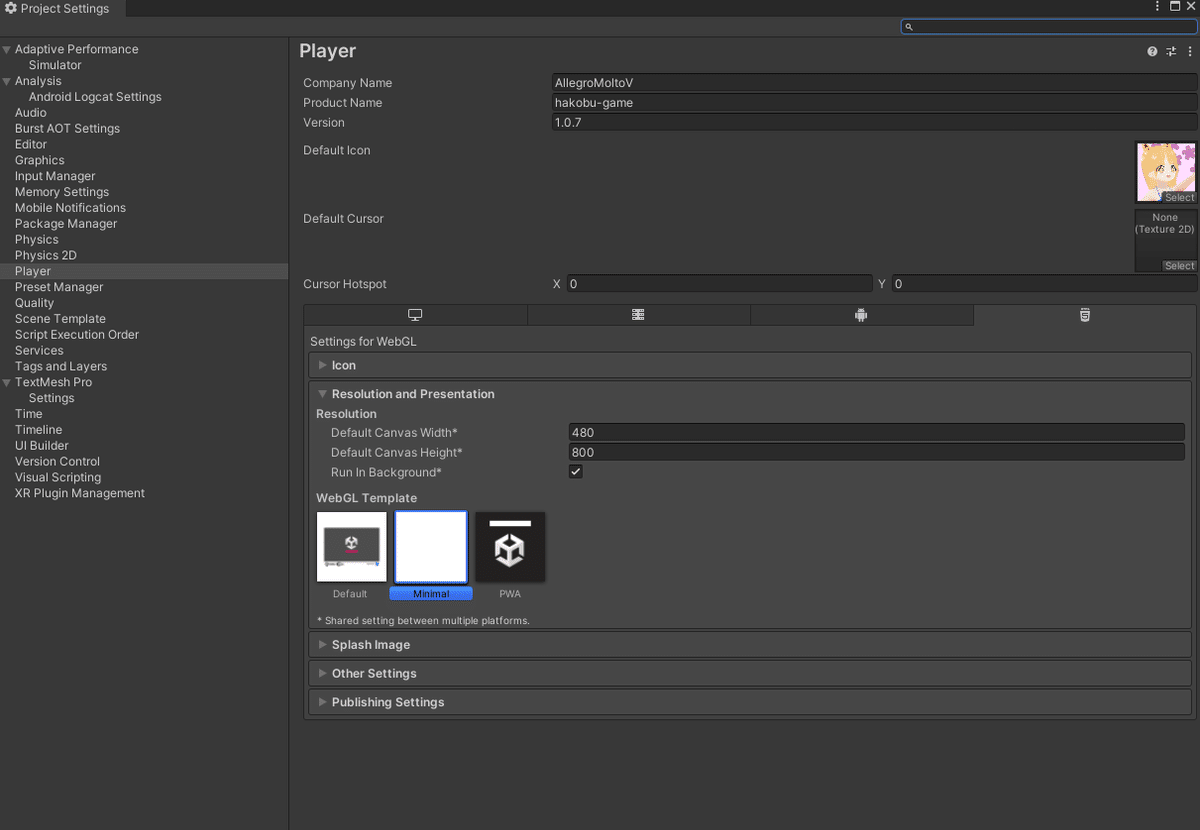Viewport: 1200px width, 830px height.
Task: Click the Player preset sliders icon
Action: coord(1171,51)
